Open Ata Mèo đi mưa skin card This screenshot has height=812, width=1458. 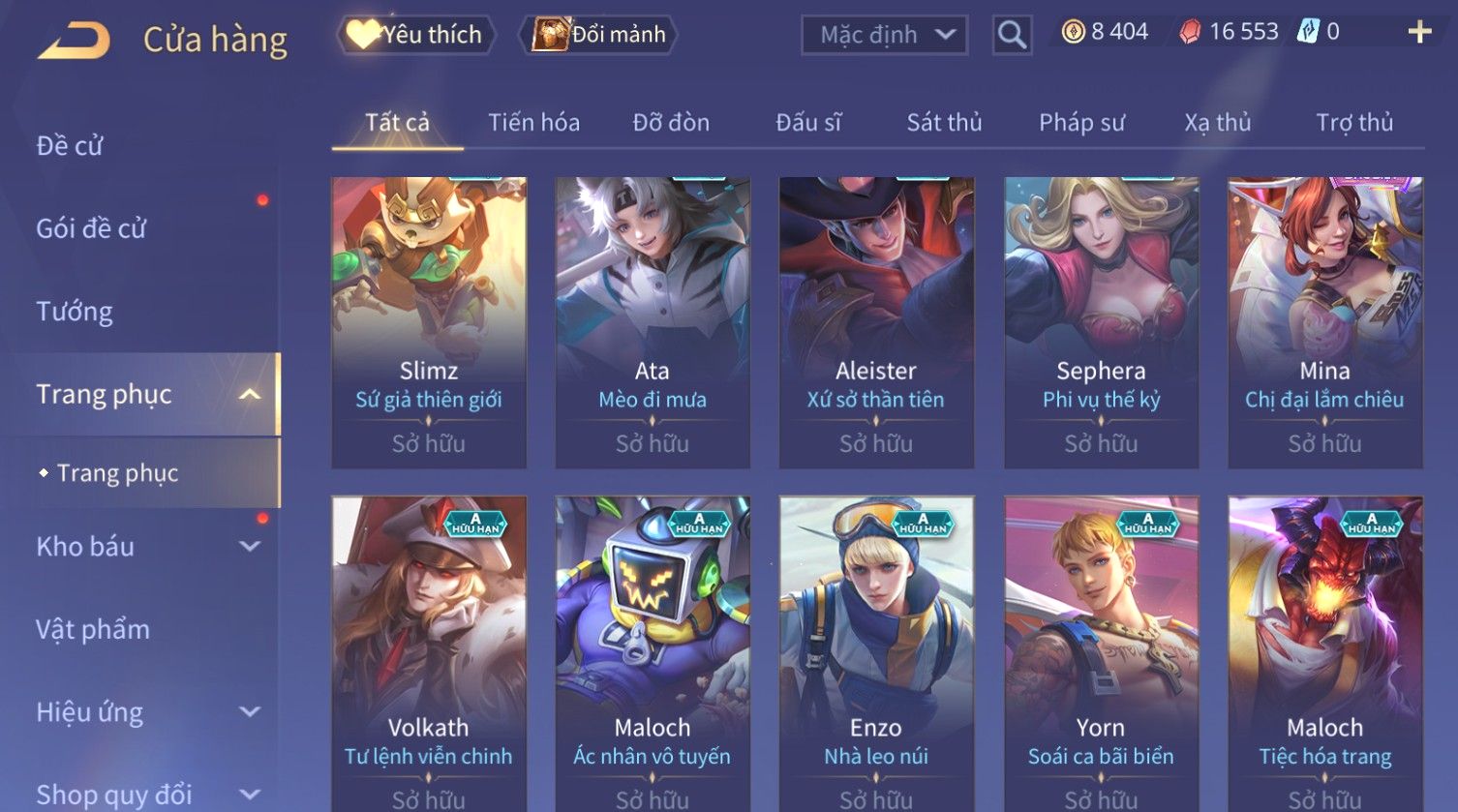tap(653, 322)
